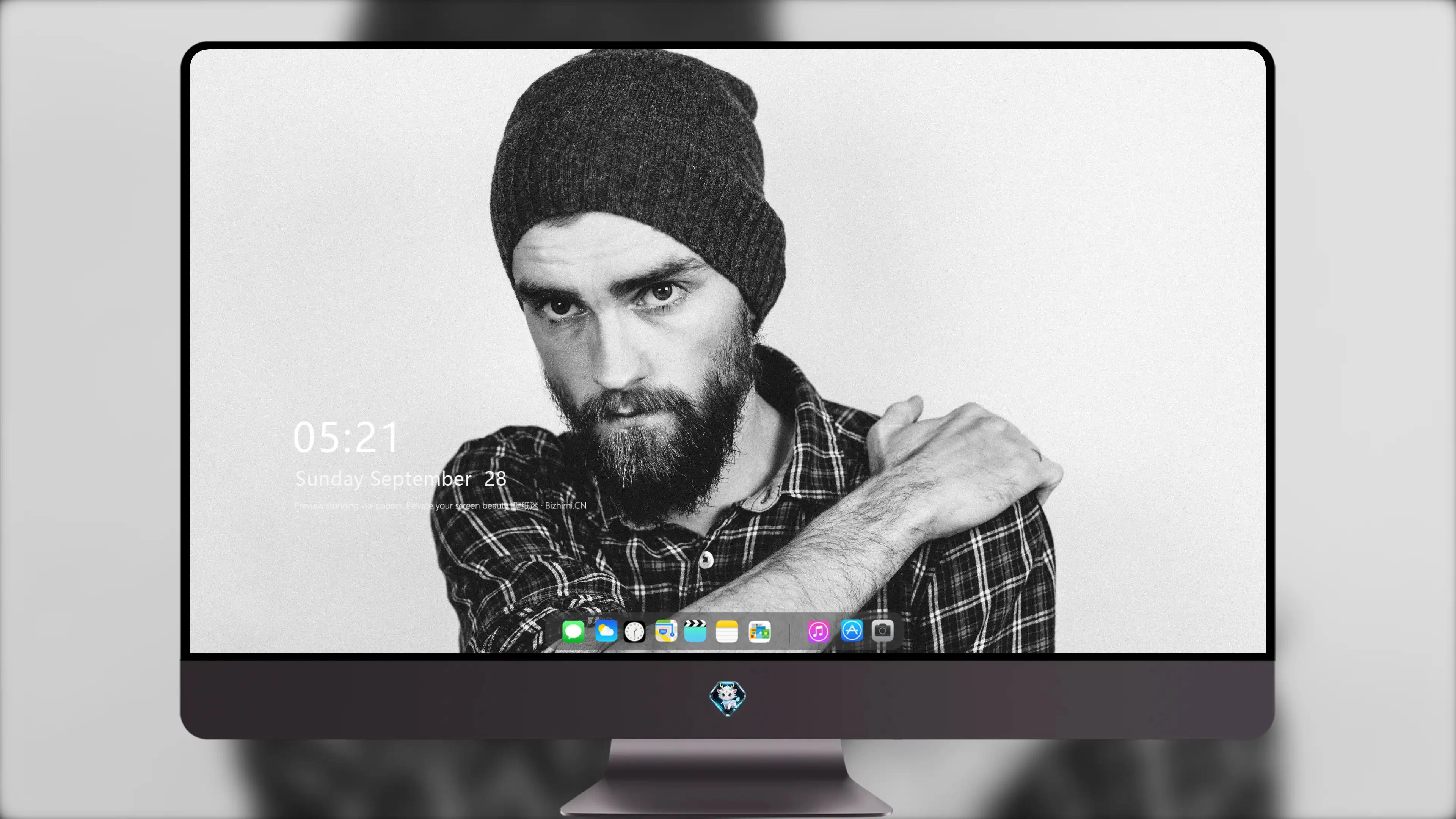Open the photo collage app in the dock

click(x=759, y=631)
